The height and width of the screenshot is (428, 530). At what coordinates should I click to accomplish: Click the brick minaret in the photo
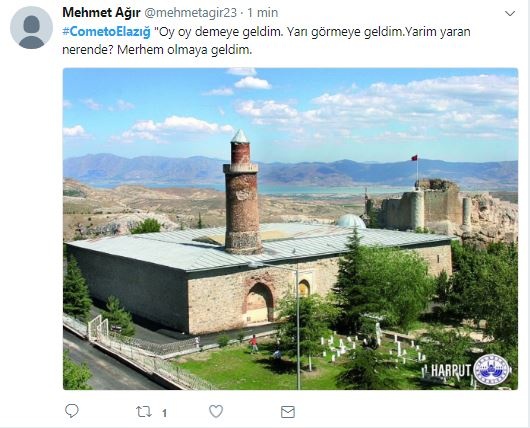[x=241, y=193]
